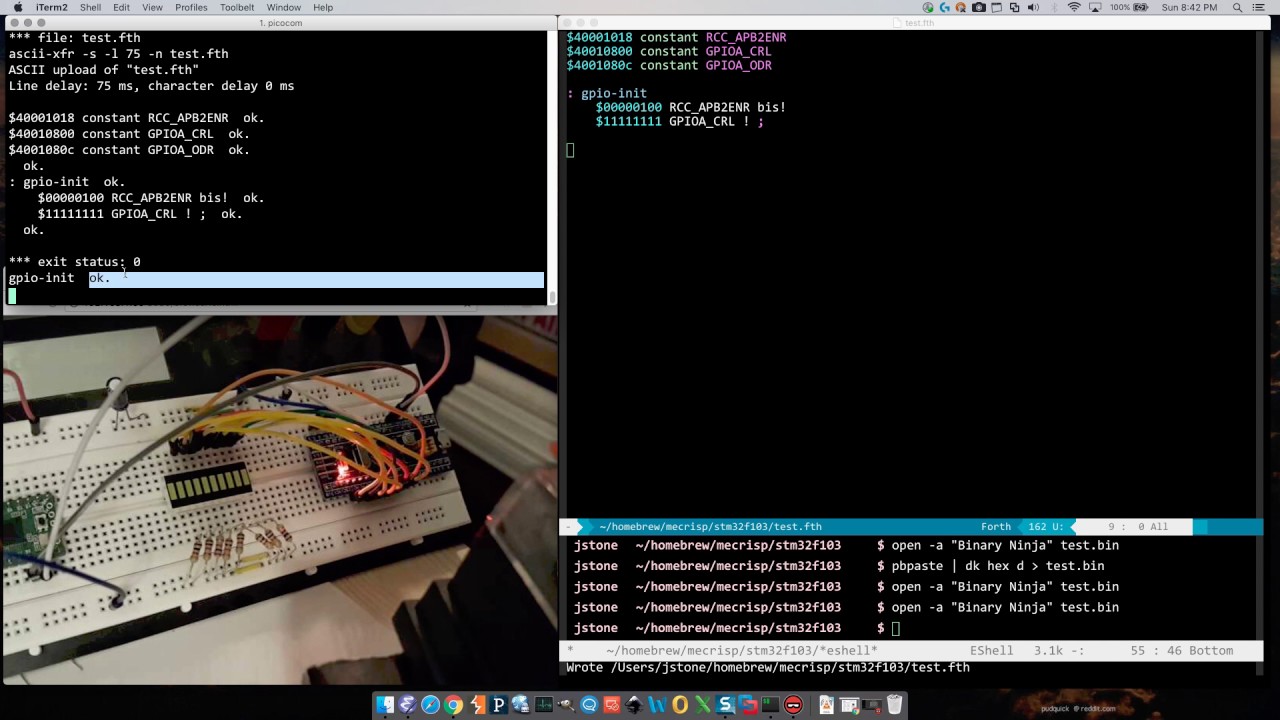Click the 'Wrote /Users/jstone...test.fth' echo message

point(768,667)
